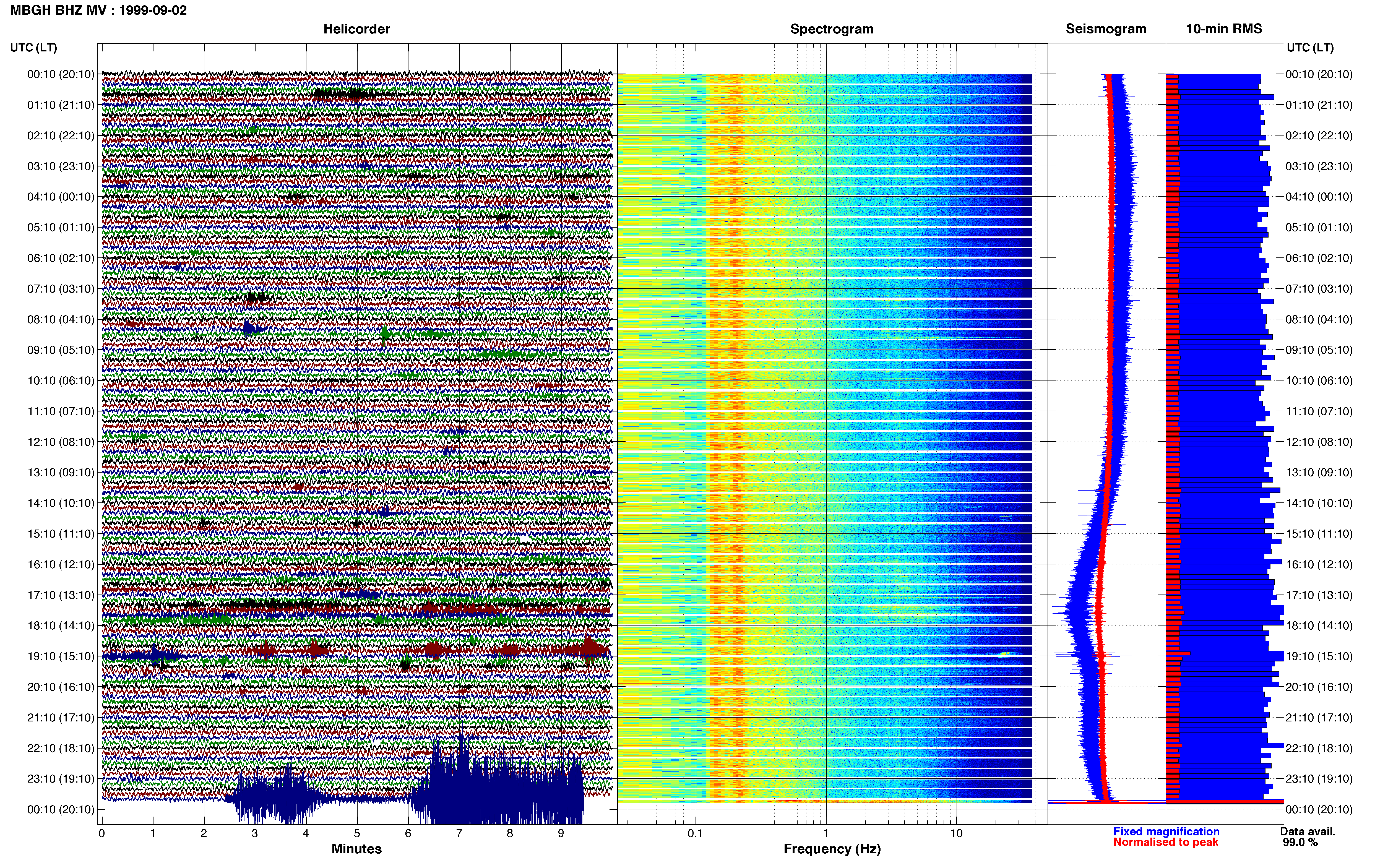The width and height of the screenshot is (1388, 868).
Task: Click the left '08:10 (04:10)' time label
Action: [61, 319]
